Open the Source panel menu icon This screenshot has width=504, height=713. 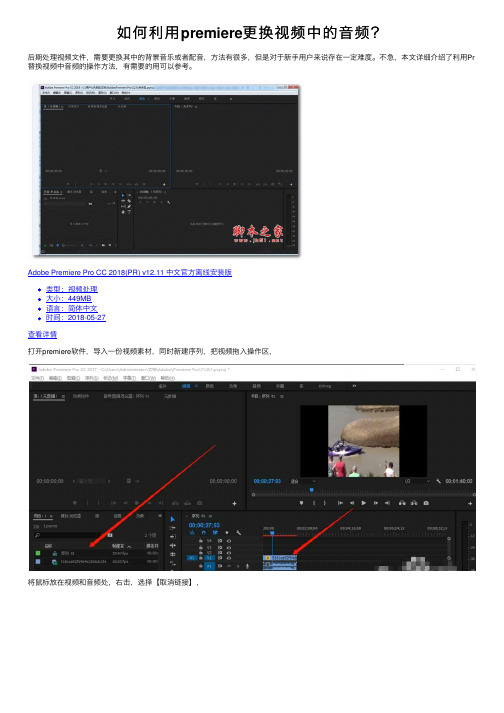tap(63, 396)
